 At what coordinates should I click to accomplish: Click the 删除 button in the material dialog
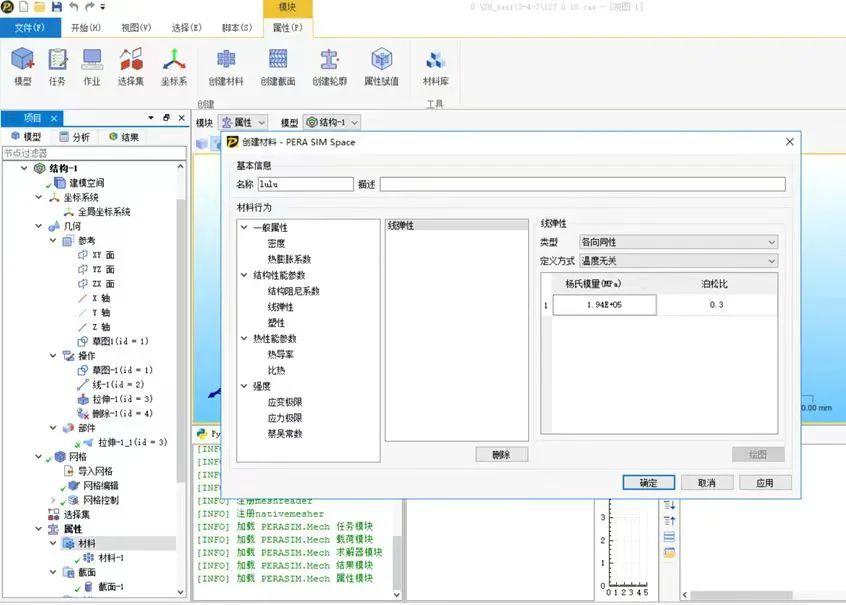click(x=501, y=453)
